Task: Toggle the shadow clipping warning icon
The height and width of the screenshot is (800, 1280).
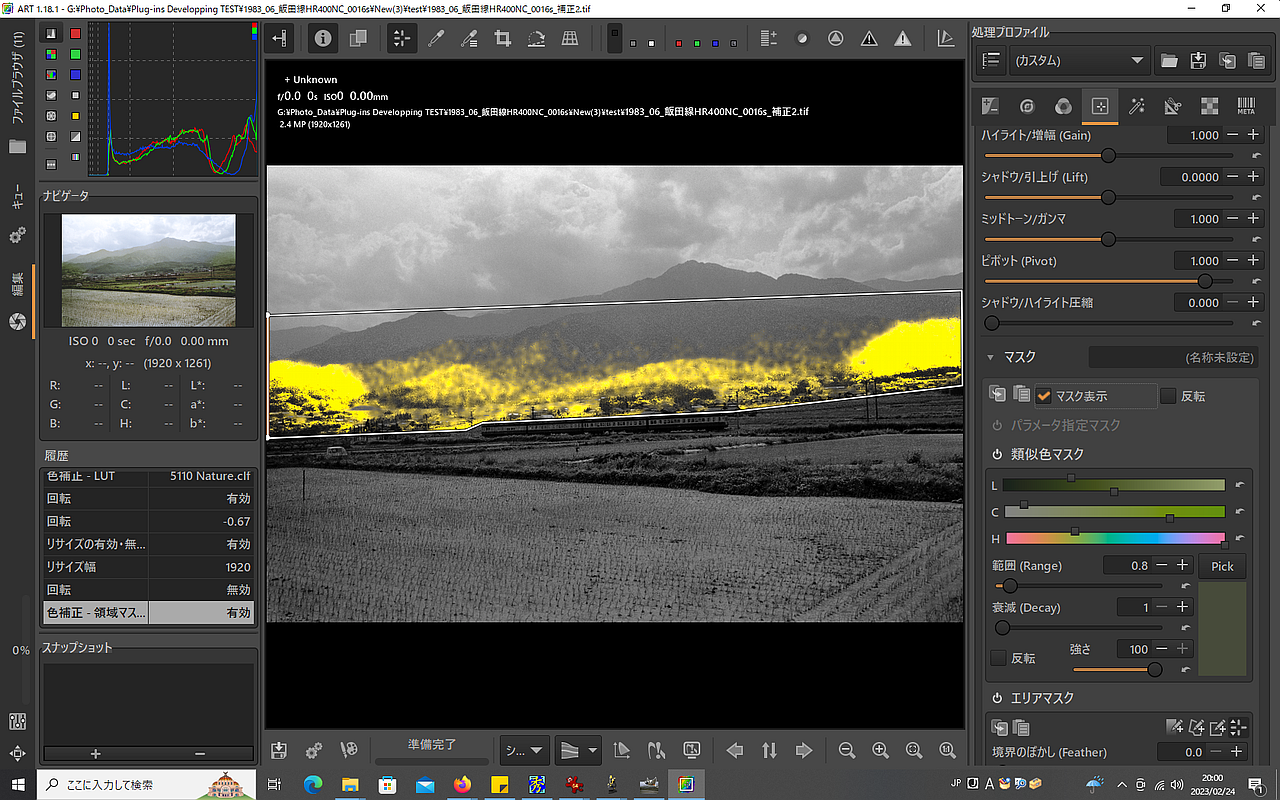Action: coord(869,39)
